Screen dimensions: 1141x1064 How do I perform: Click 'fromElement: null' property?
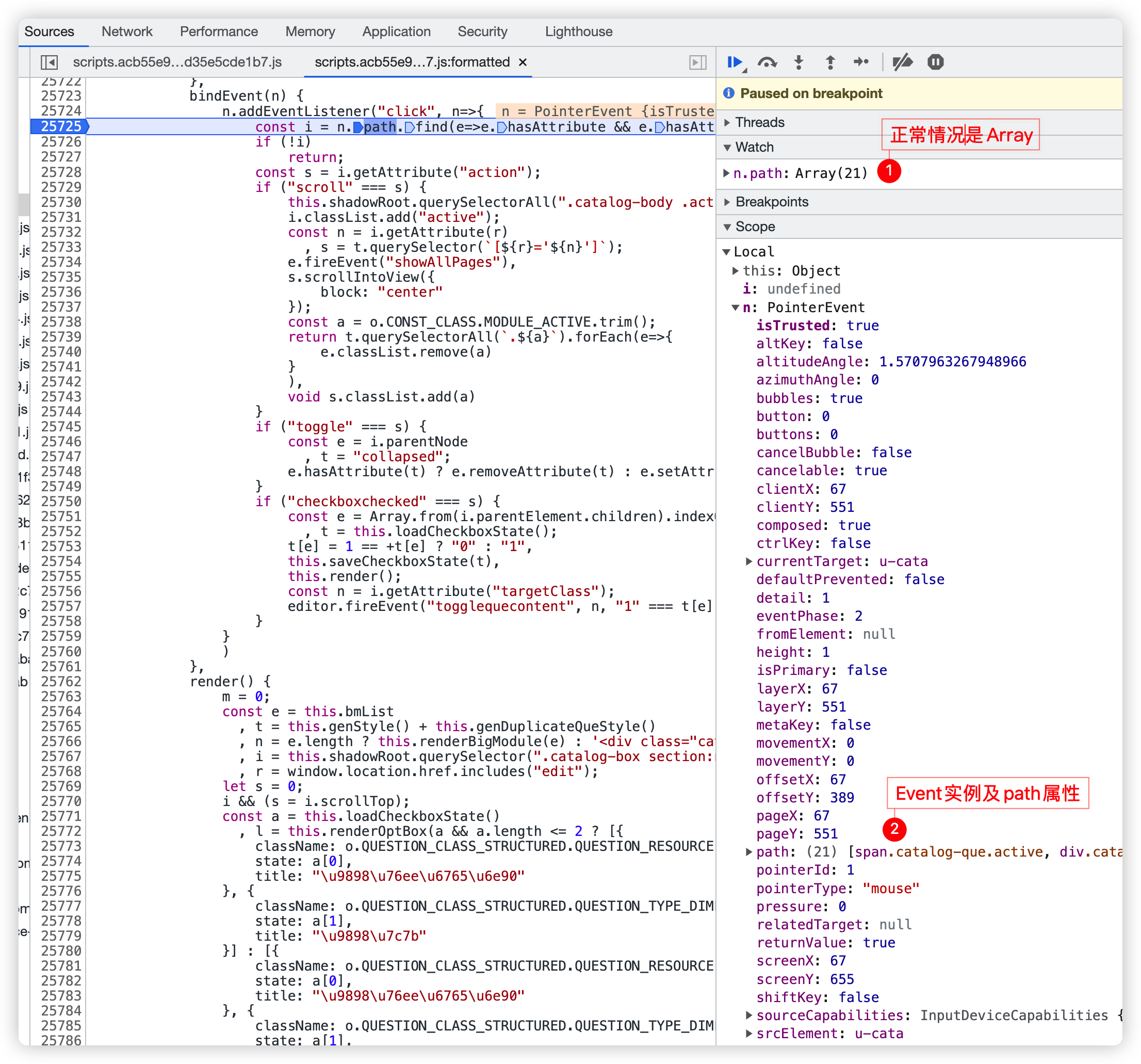(825, 634)
